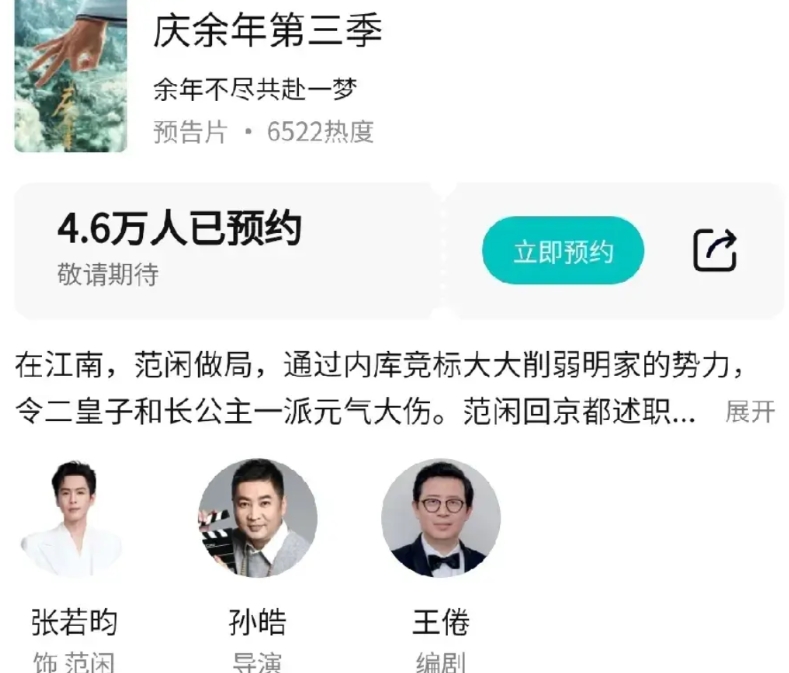Tap the 敬请期待 status text

108,274
